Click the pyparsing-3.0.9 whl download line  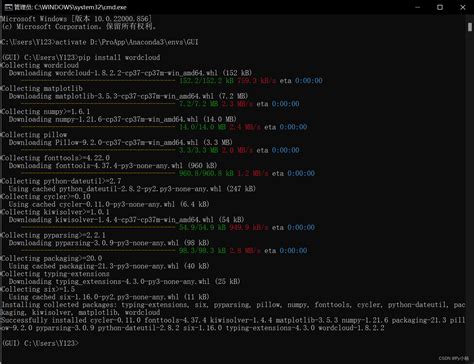[109, 243]
